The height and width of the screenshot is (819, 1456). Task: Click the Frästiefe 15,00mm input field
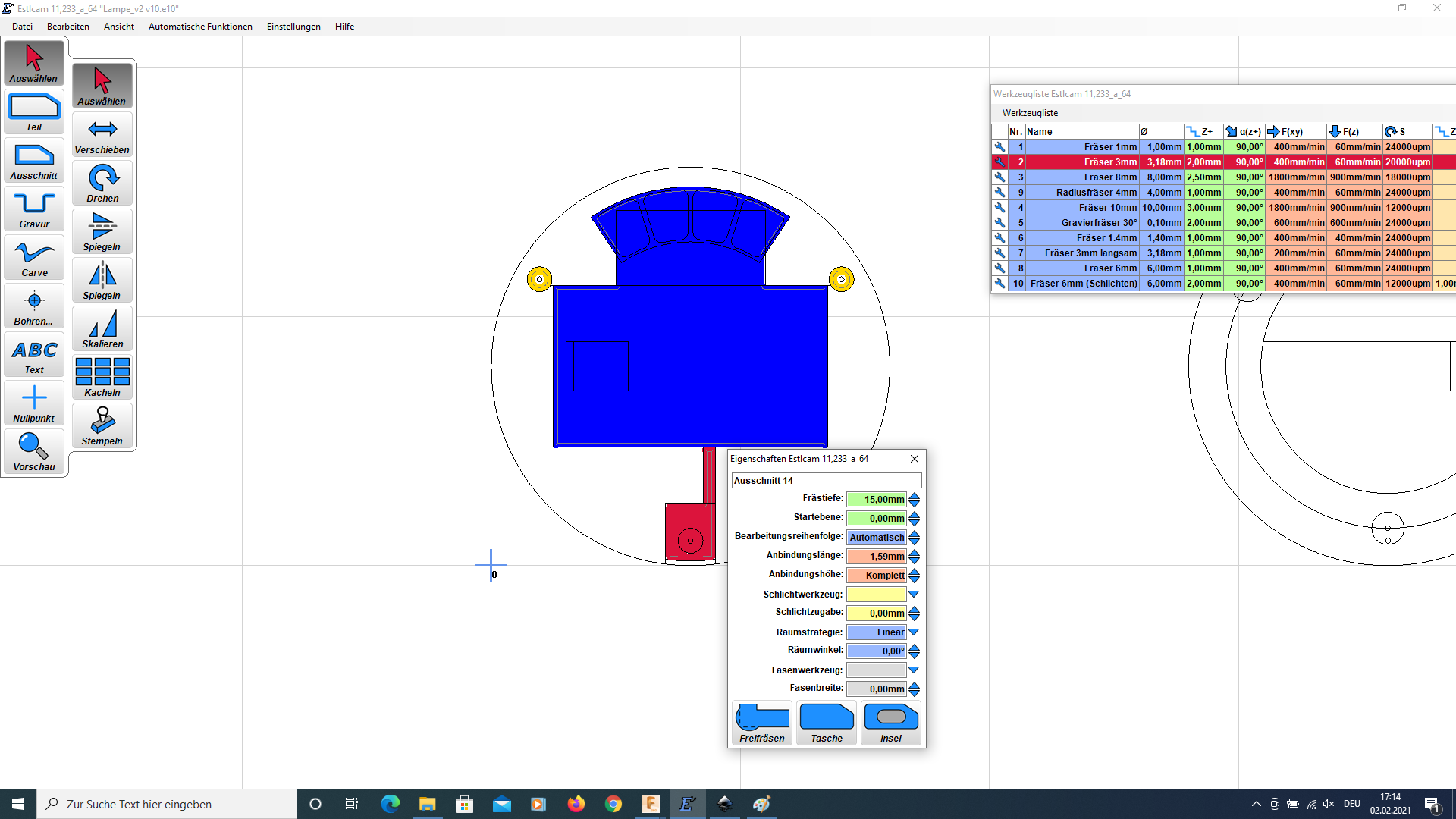click(x=876, y=500)
